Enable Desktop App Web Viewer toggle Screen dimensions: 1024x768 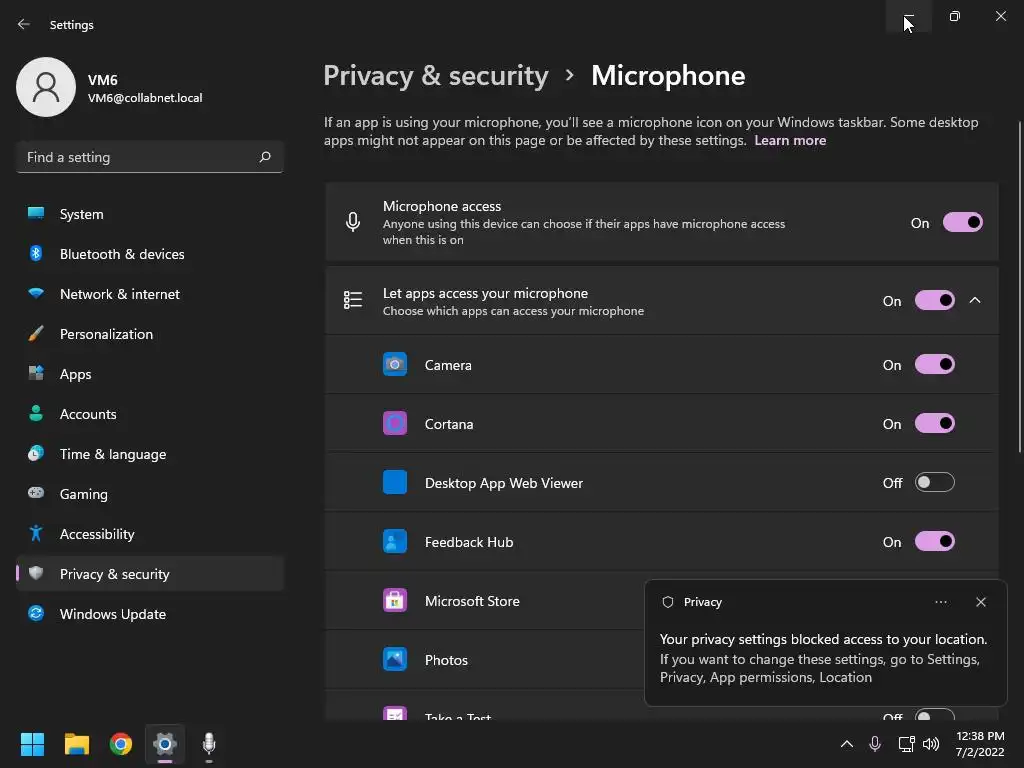(934, 483)
